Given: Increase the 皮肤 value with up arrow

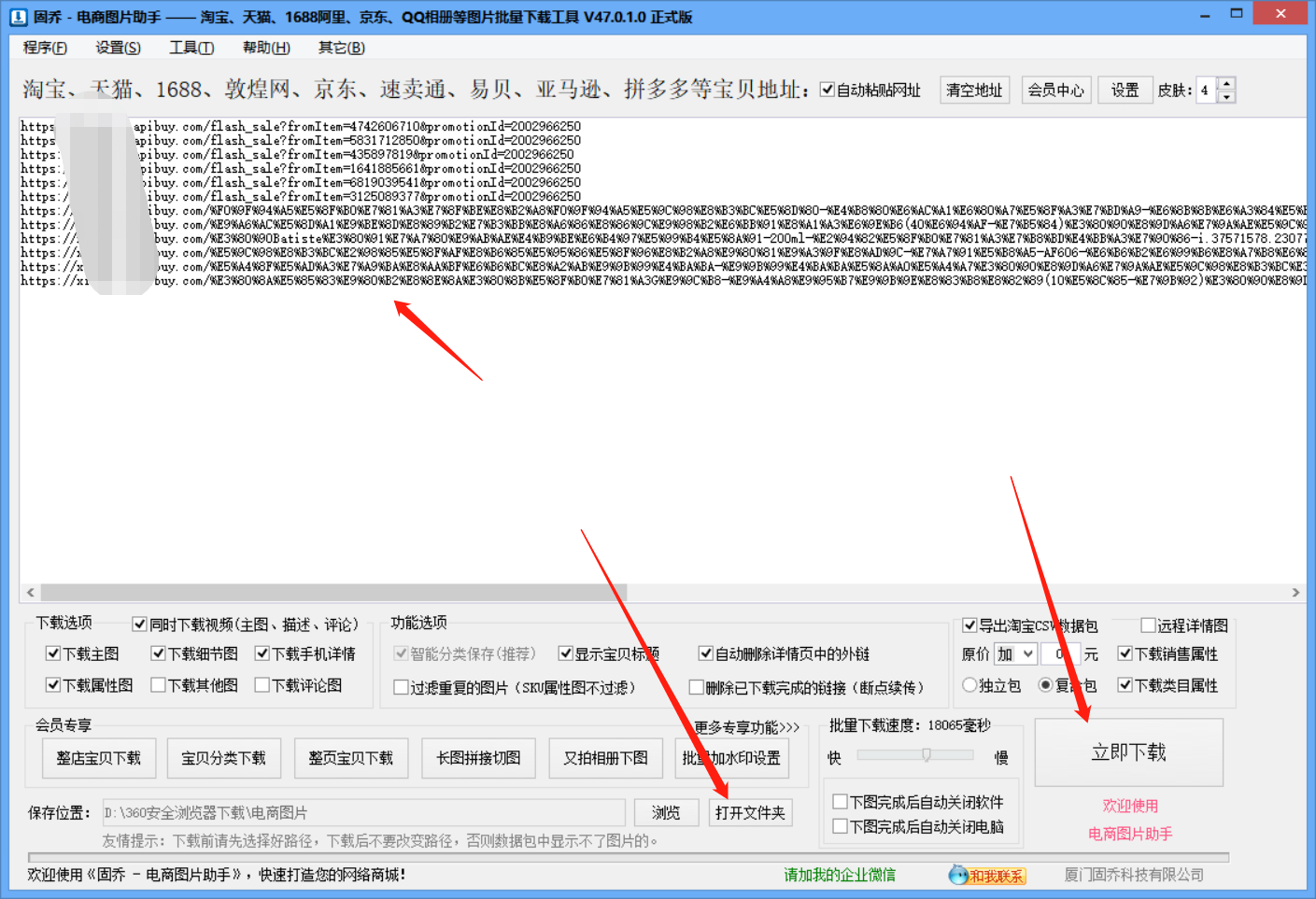Looking at the screenshot, I should pyautogui.click(x=1226, y=83).
